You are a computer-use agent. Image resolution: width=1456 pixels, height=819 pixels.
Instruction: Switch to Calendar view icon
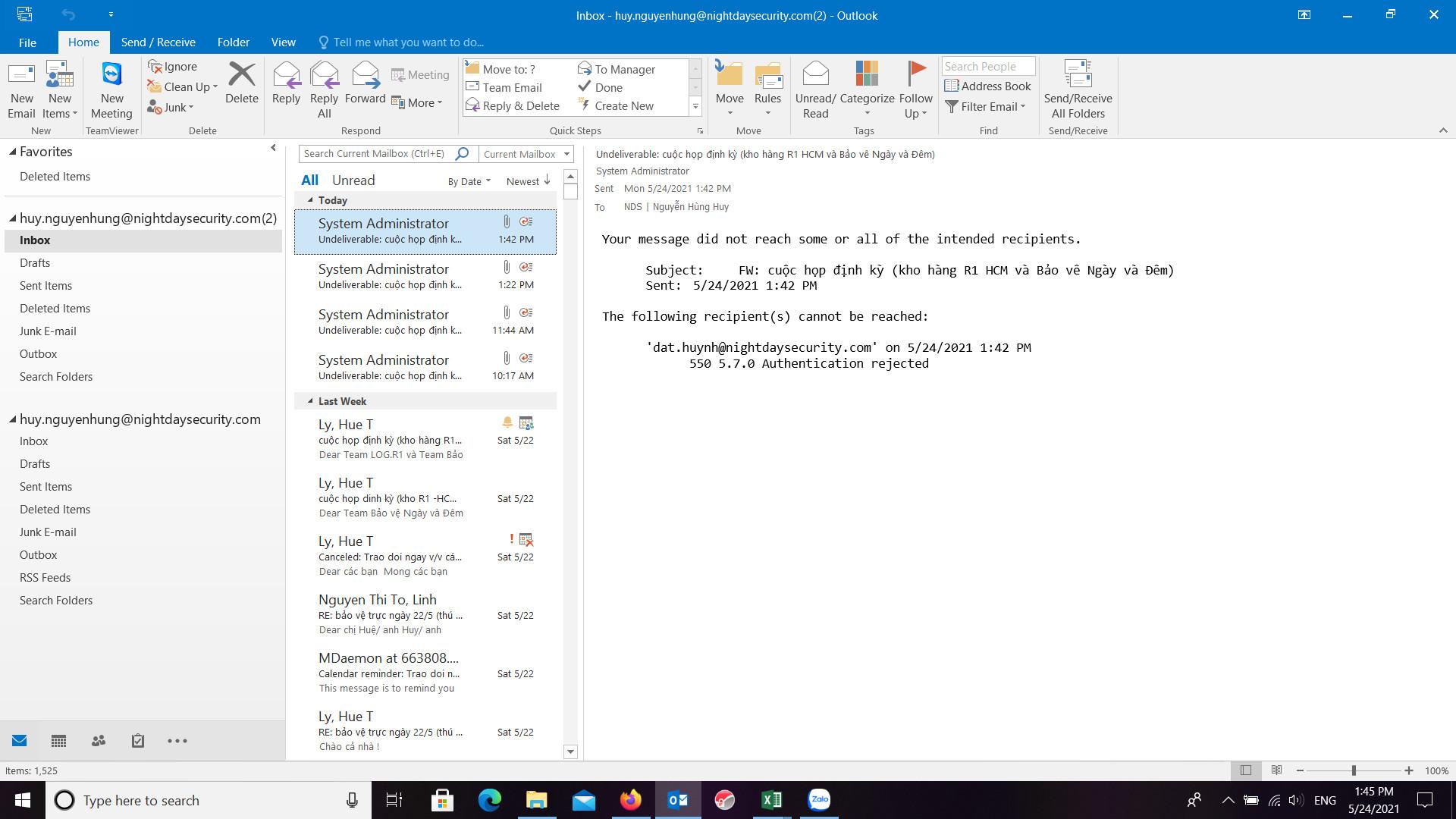tap(58, 741)
